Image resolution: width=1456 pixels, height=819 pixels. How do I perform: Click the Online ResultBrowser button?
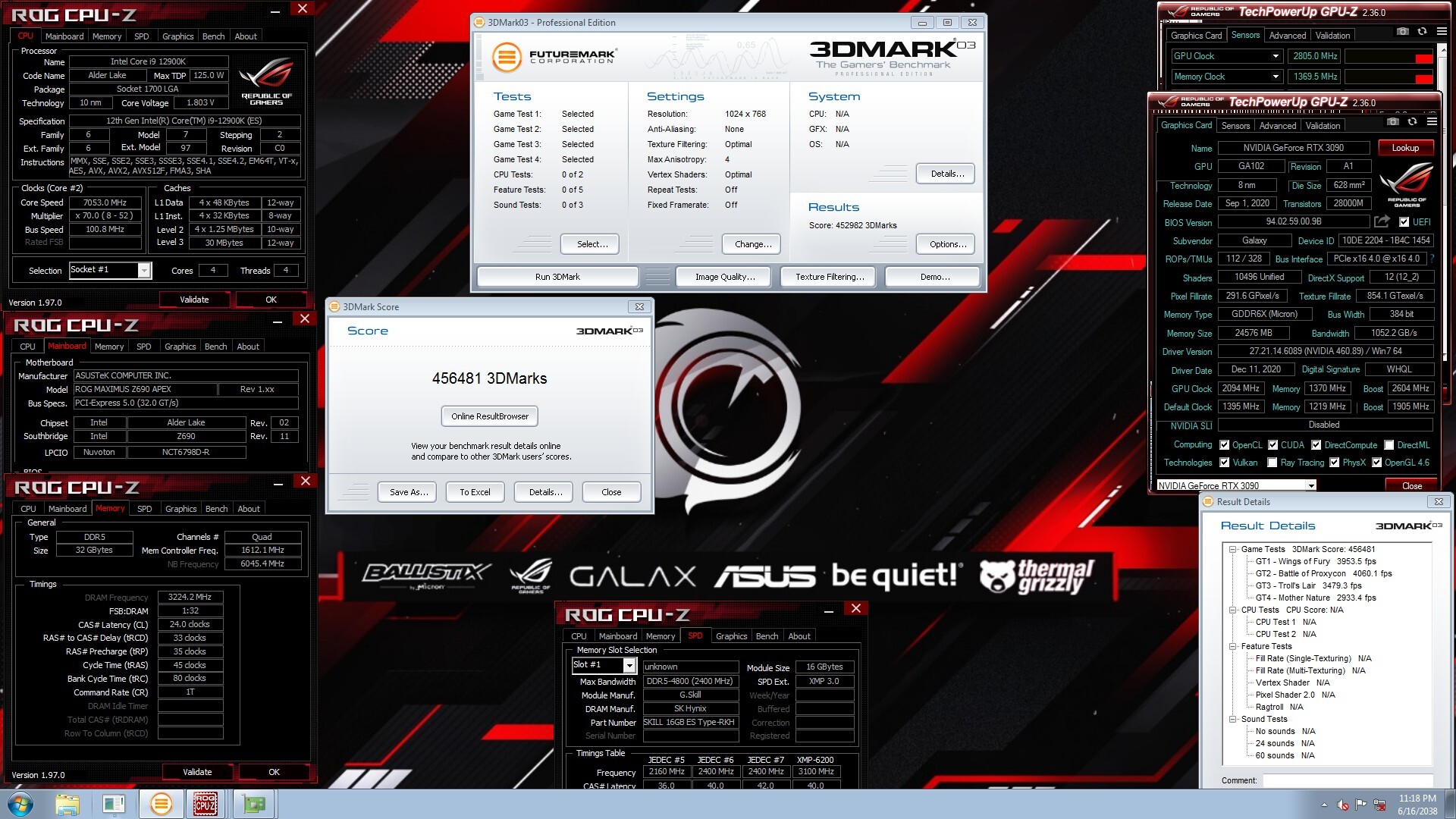pyautogui.click(x=489, y=416)
